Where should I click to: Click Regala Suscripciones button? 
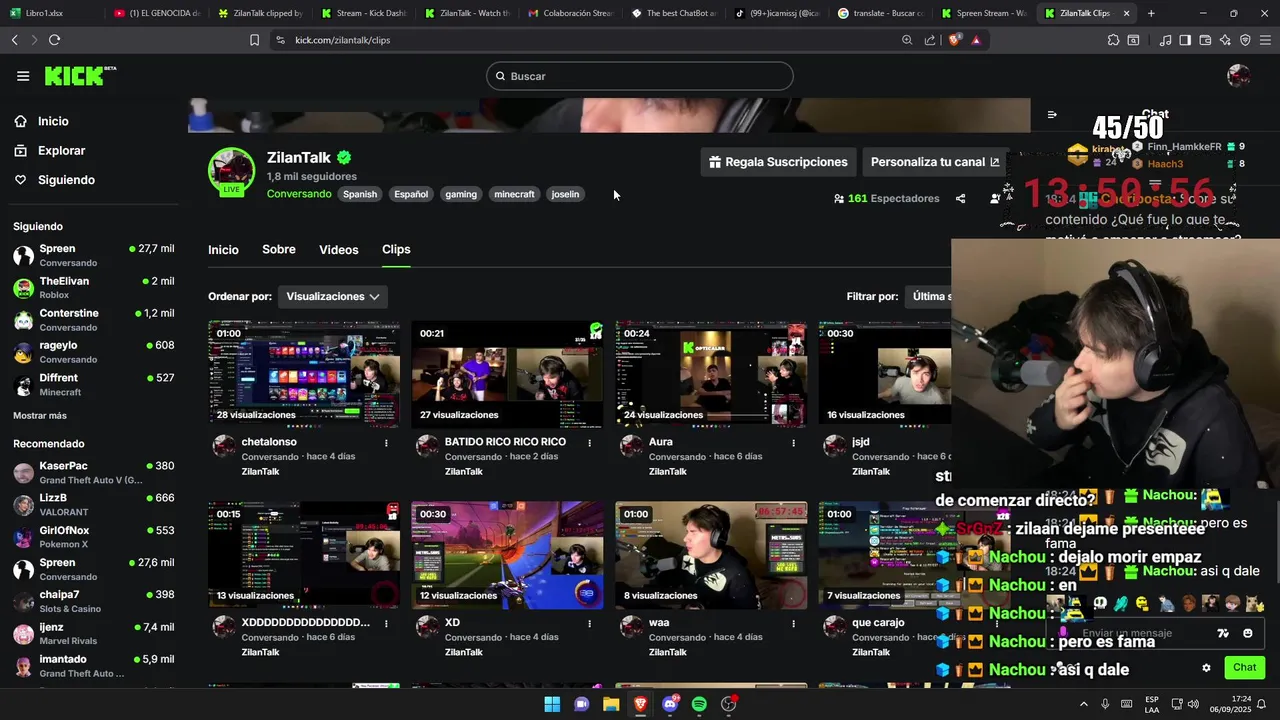tap(778, 162)
